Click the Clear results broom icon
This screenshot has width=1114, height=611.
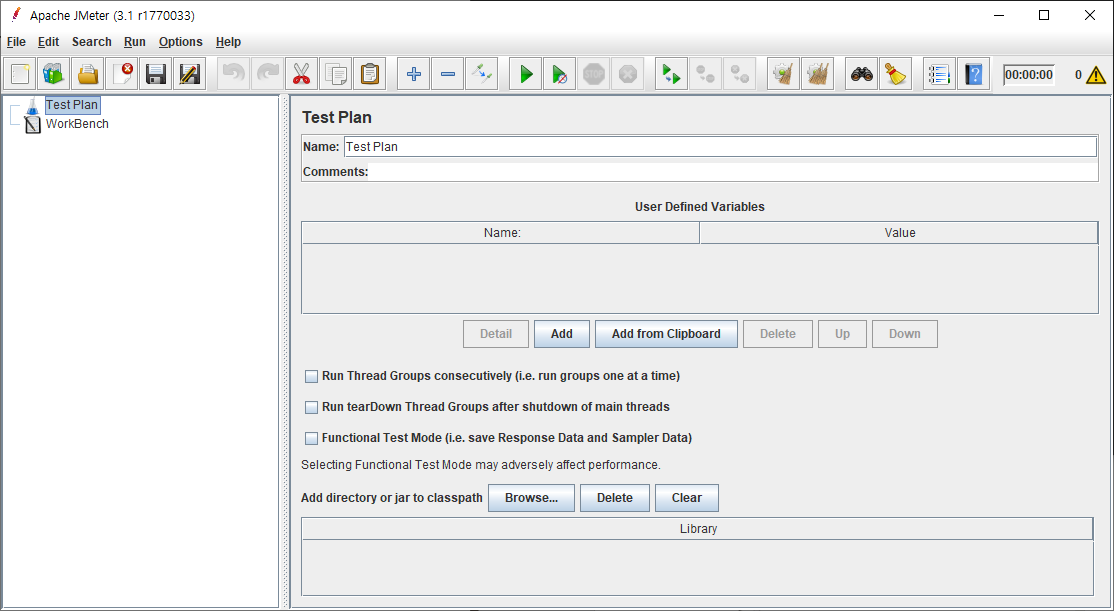(x=784, y=74)
